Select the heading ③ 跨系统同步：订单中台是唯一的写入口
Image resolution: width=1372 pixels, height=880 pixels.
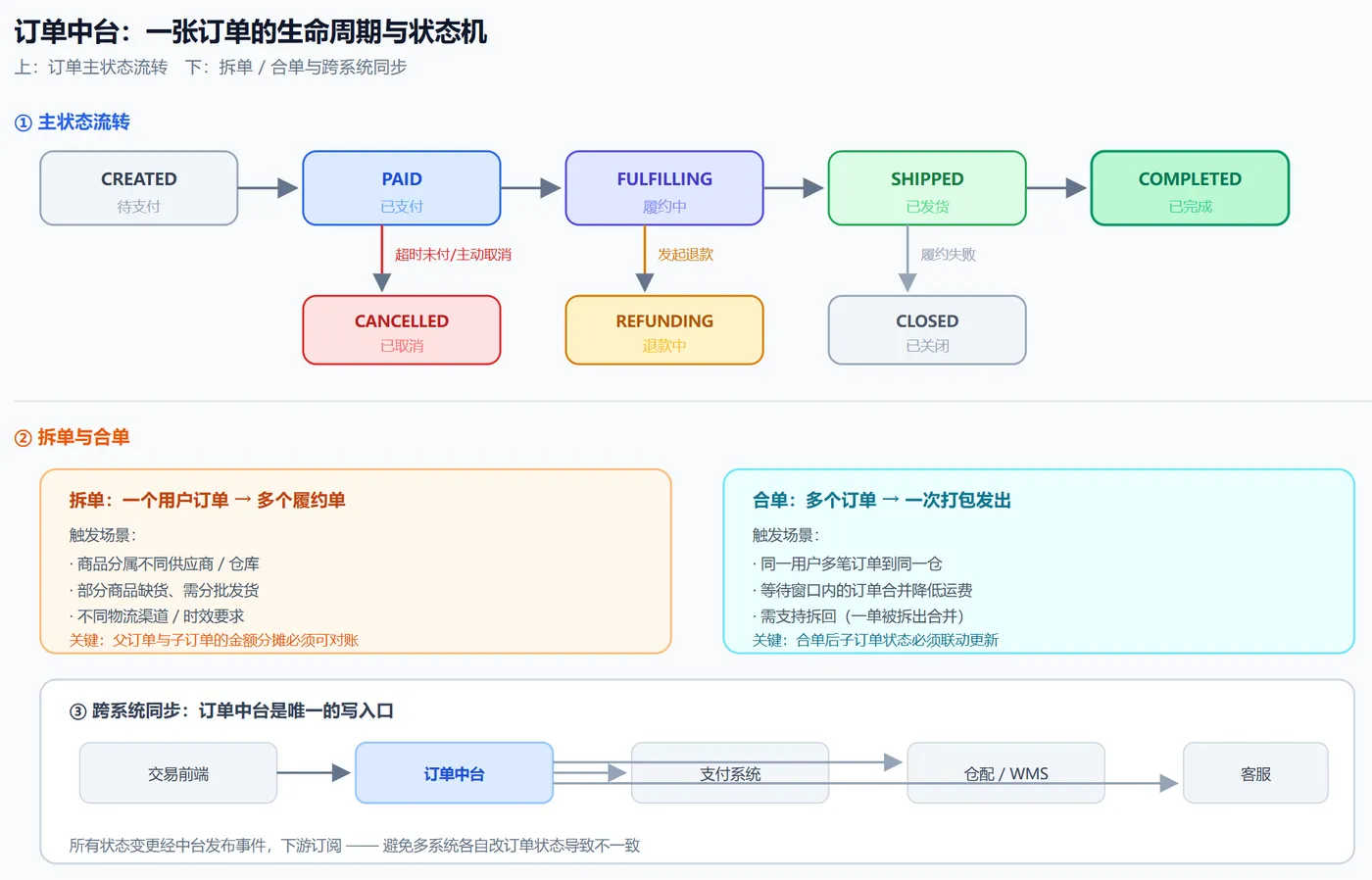point(231,710)
